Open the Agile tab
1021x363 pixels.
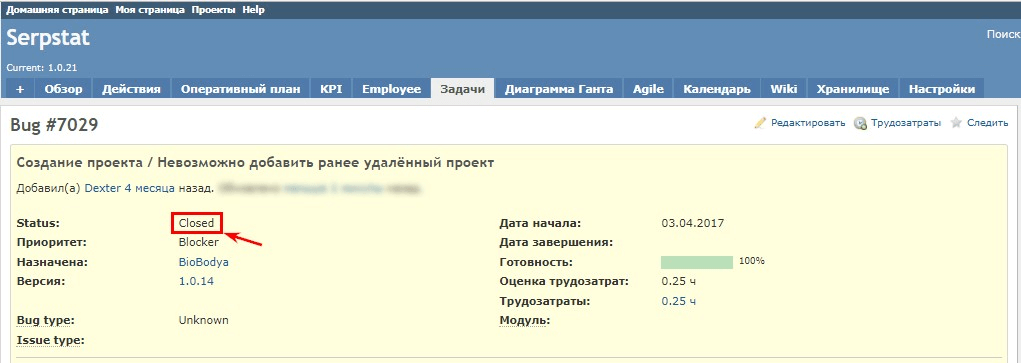point(649,89)
